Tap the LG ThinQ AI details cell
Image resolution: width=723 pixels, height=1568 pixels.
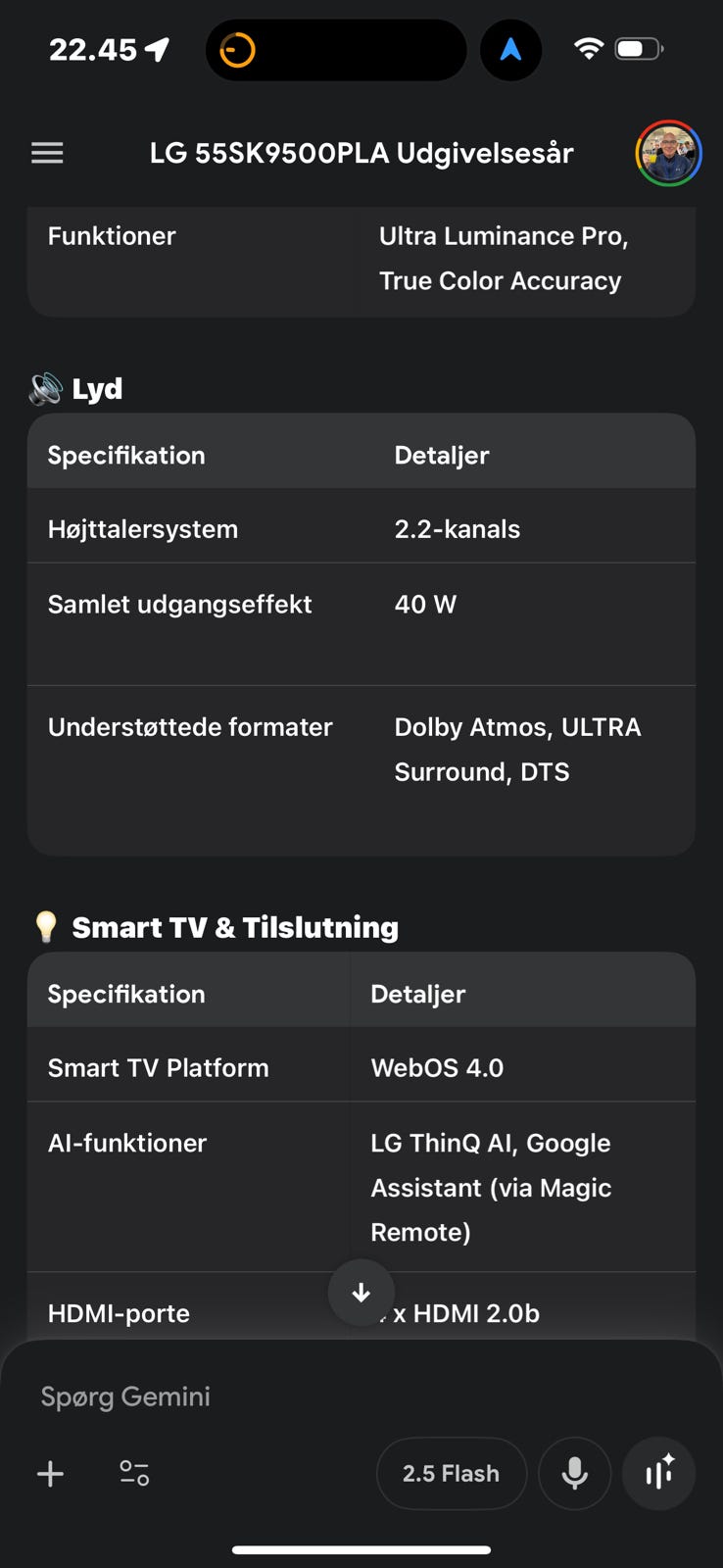[x=491, y=1187]
